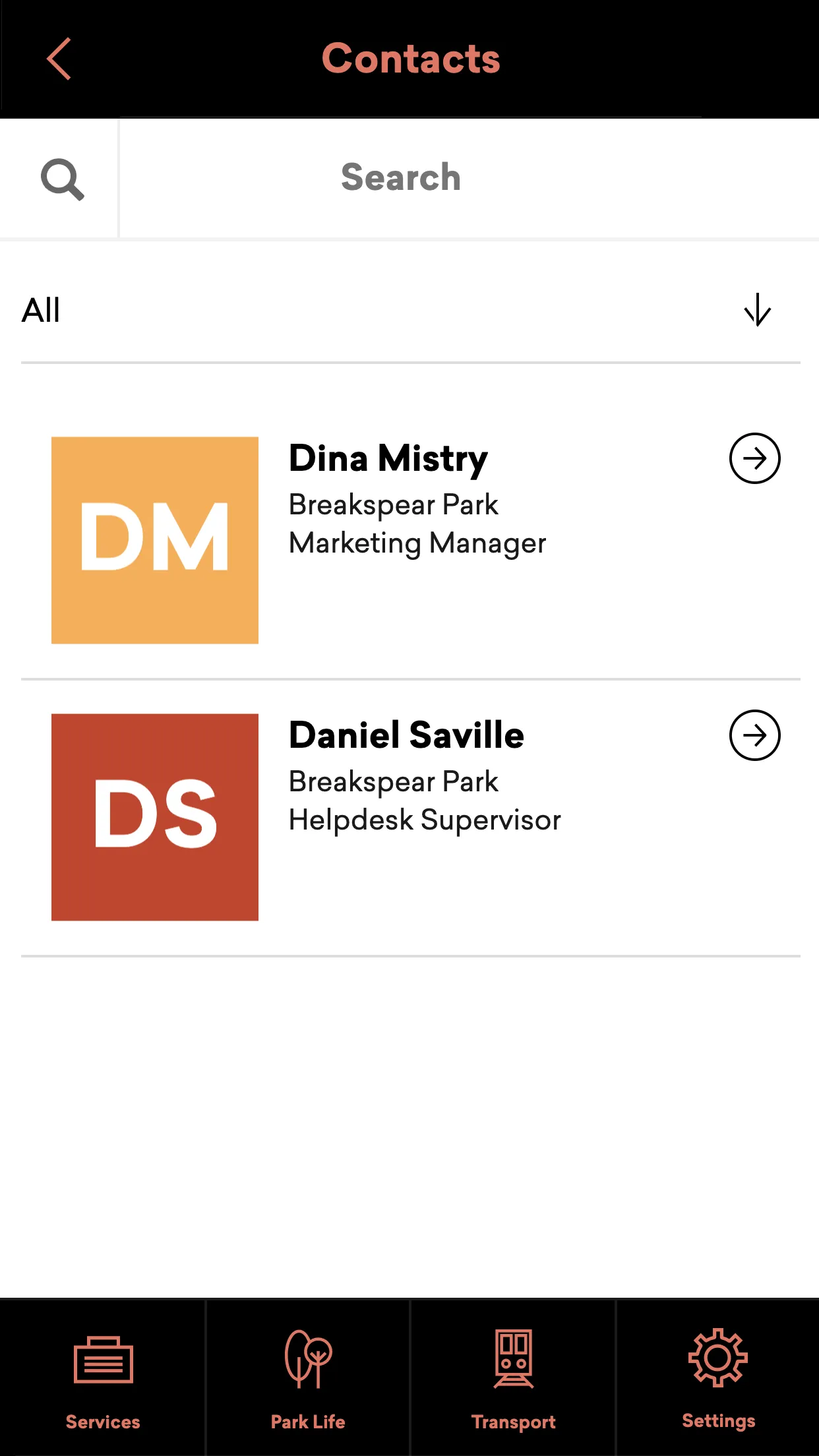This screenshot has height=1456, width=819.
Task: Go back using the top-left arrow
Action: (x=59, y=59)
